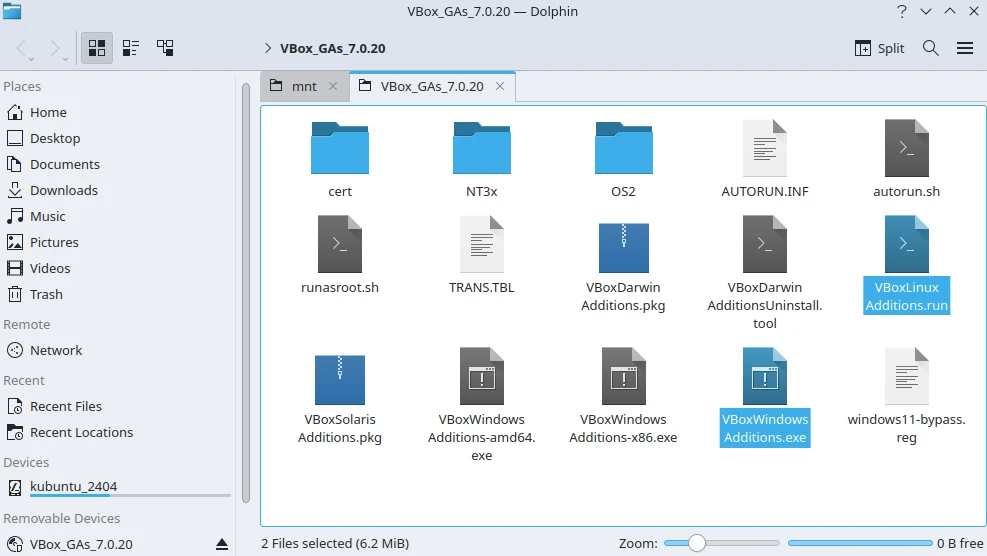The width and height of the screenshot is (987, 556).
Task: Select VBoxWindowsAdditions.exe icon
Action: (x=765, y=376)
